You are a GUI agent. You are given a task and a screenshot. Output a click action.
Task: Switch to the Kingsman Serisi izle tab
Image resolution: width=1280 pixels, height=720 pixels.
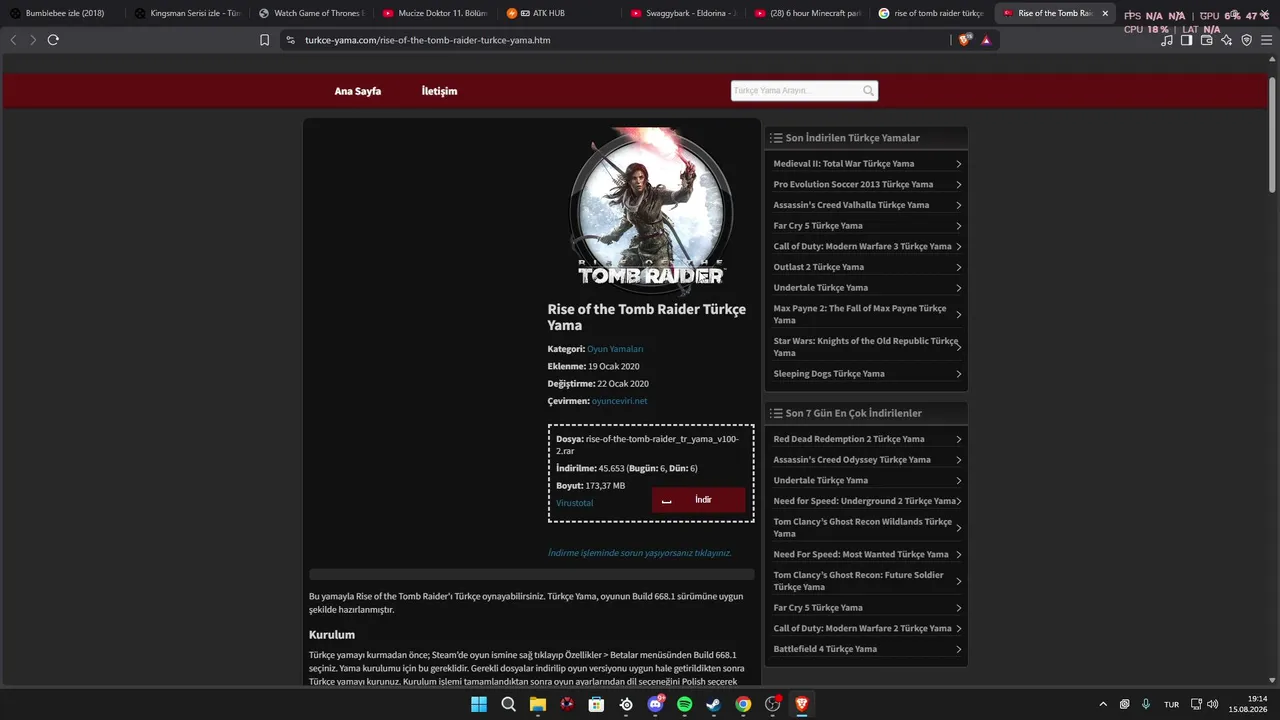pyautogui.click(x=188, y=13)
